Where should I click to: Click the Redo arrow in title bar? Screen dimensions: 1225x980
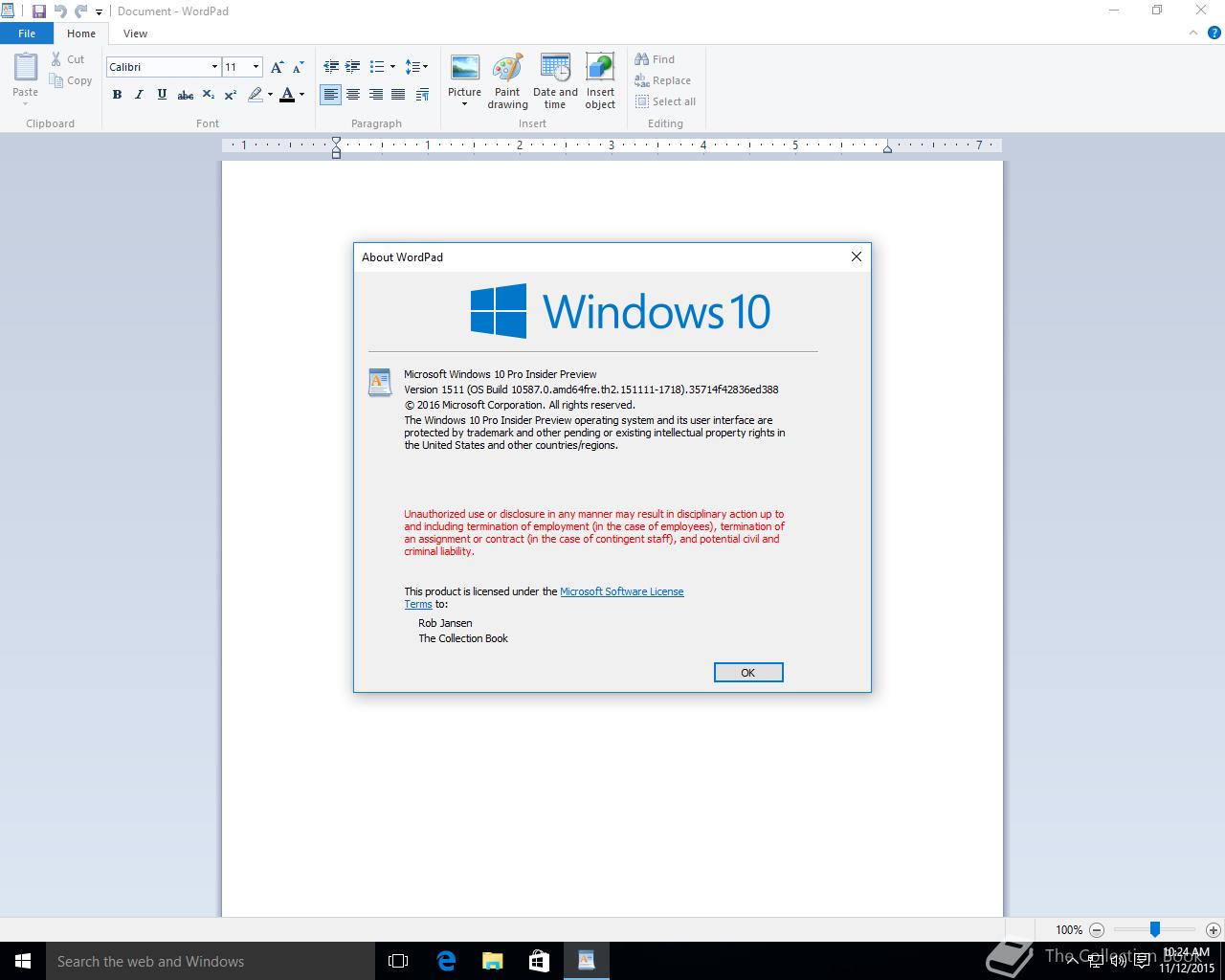coord(81,11)
